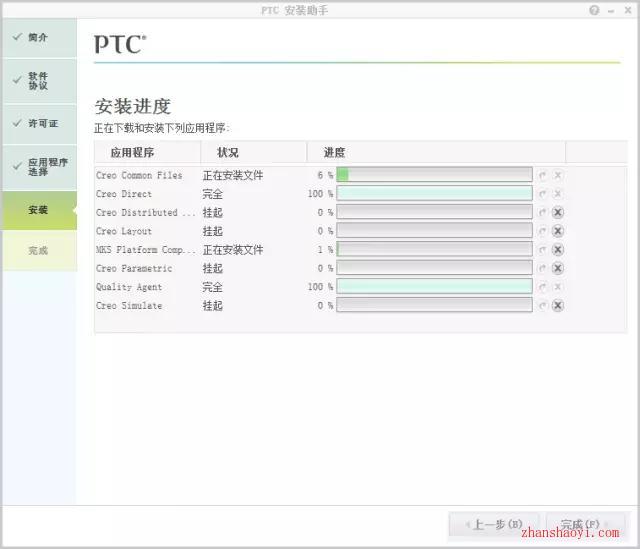Click the Quality Agent completed progress bar
This screenshot has height=549, width=640.
coord(434,287)
